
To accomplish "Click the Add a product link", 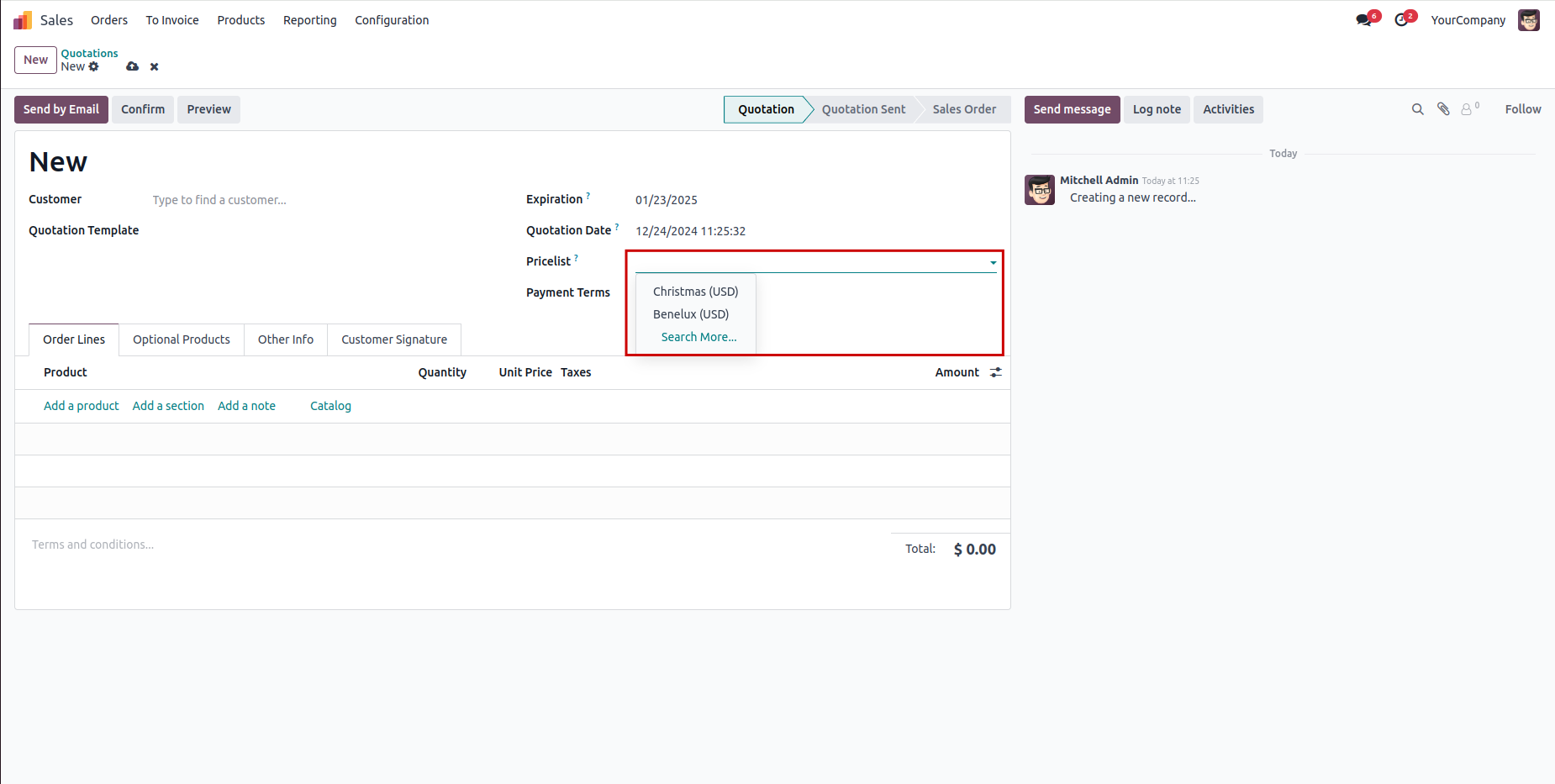I will (x=82, y=406).
